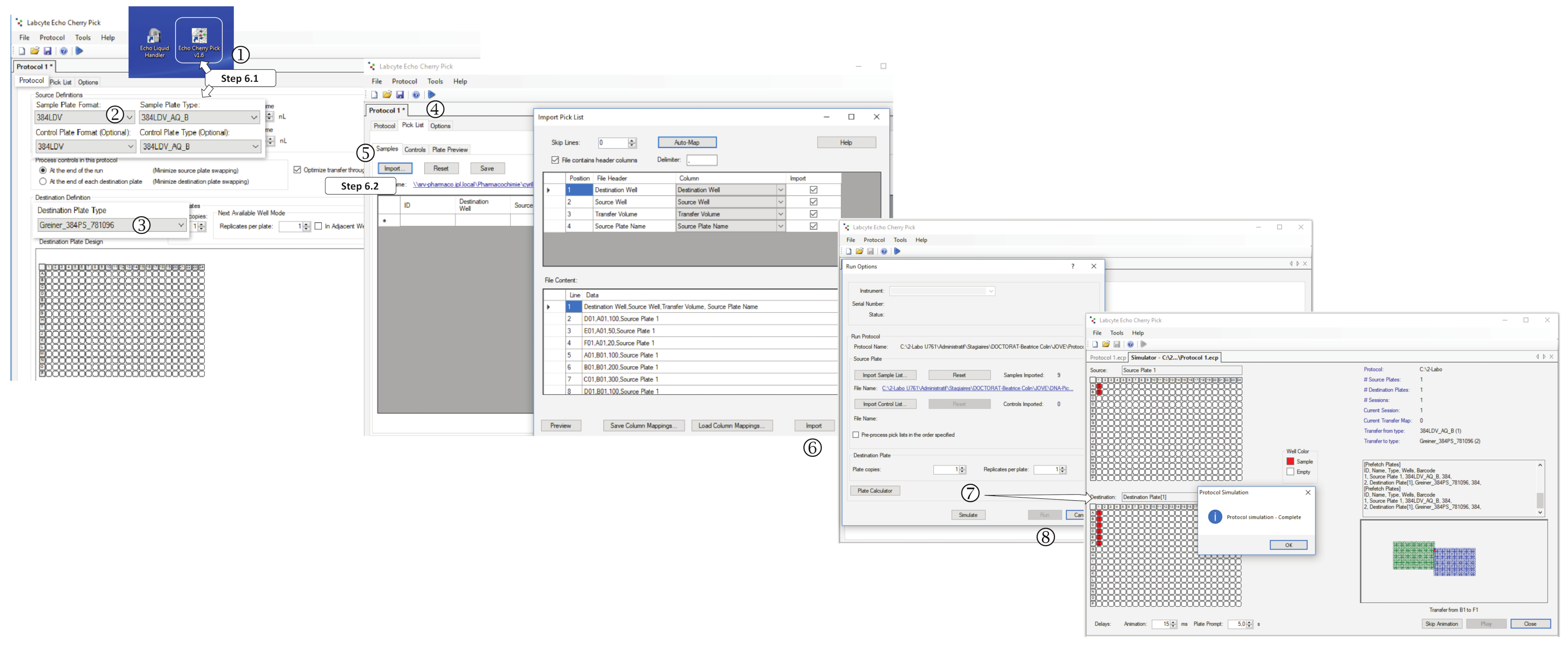This screenshot has width=1568, height=648.
Task: Open Destination Plate Type Greiner_384PS_781096 dropdown
Action: [181, 225]
